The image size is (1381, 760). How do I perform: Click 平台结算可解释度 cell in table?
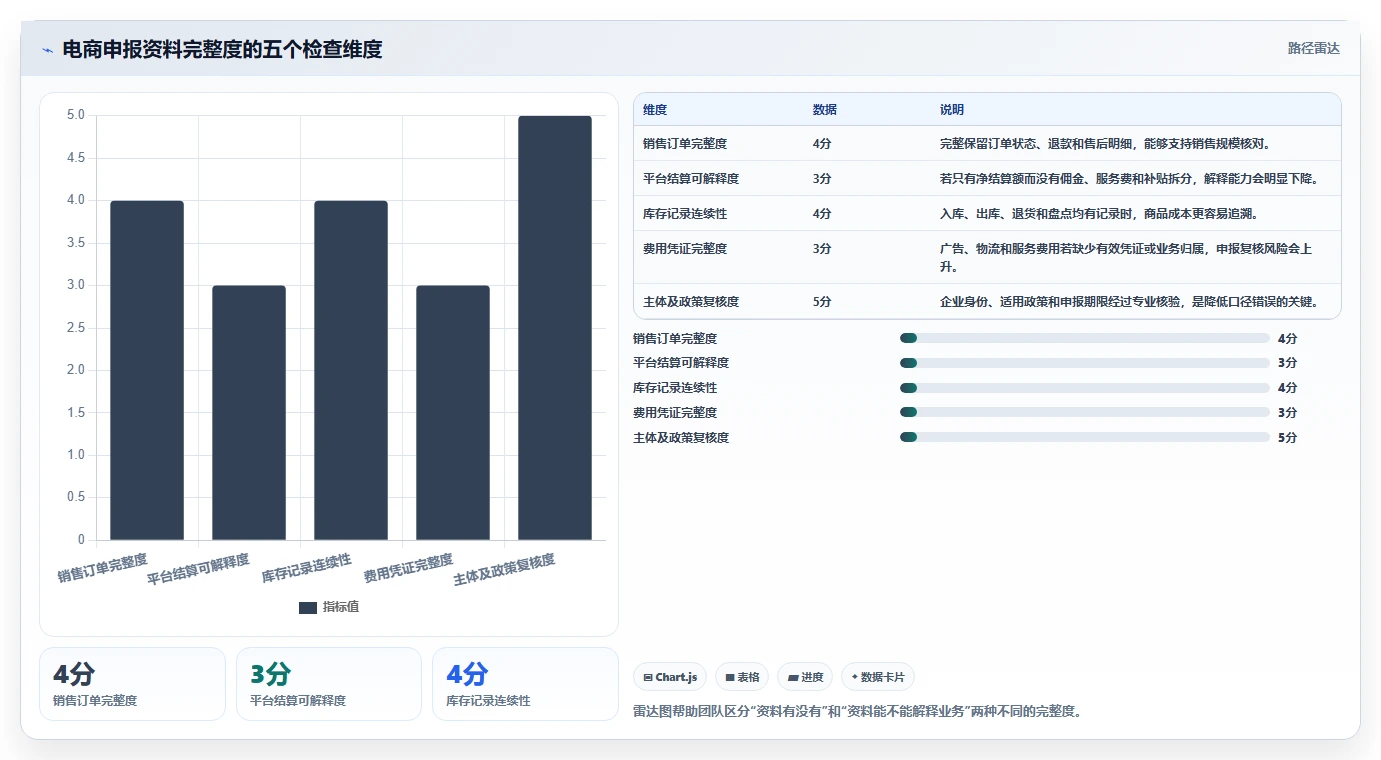pos(691,179)
